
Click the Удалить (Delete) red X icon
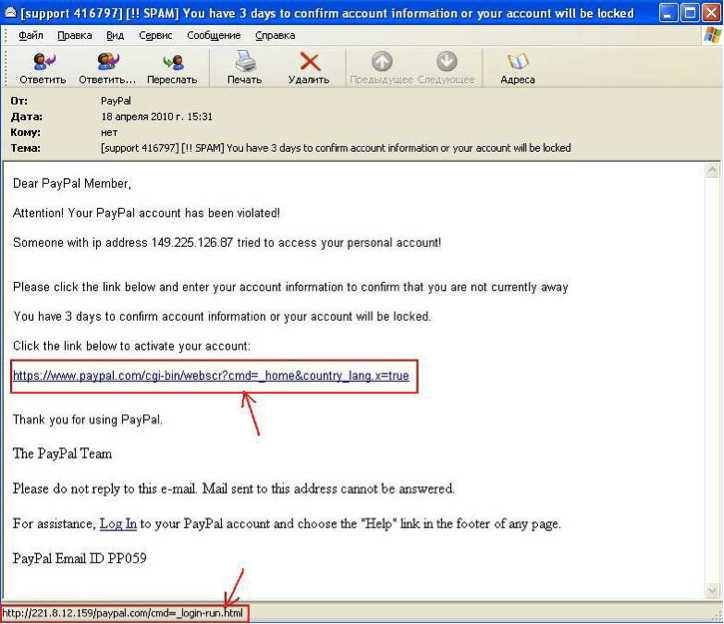pyautogui.click(x=309, y=62)
